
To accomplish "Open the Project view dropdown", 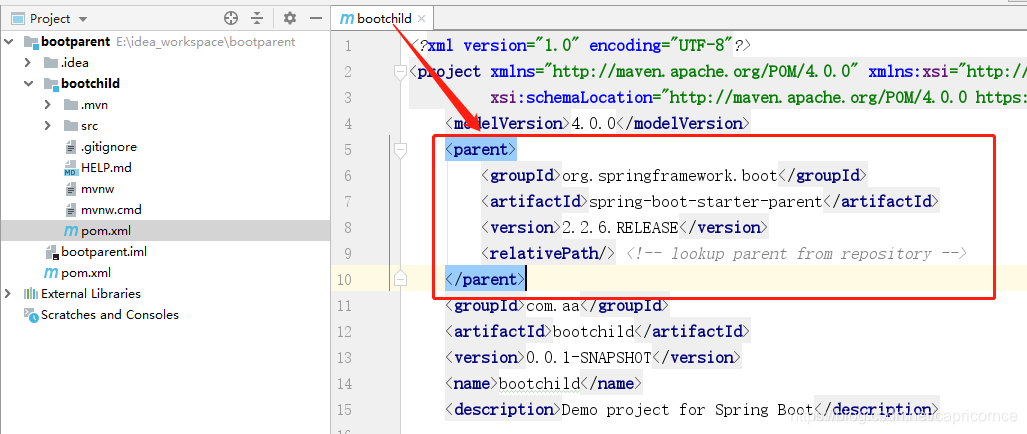I will coord(83,19).
